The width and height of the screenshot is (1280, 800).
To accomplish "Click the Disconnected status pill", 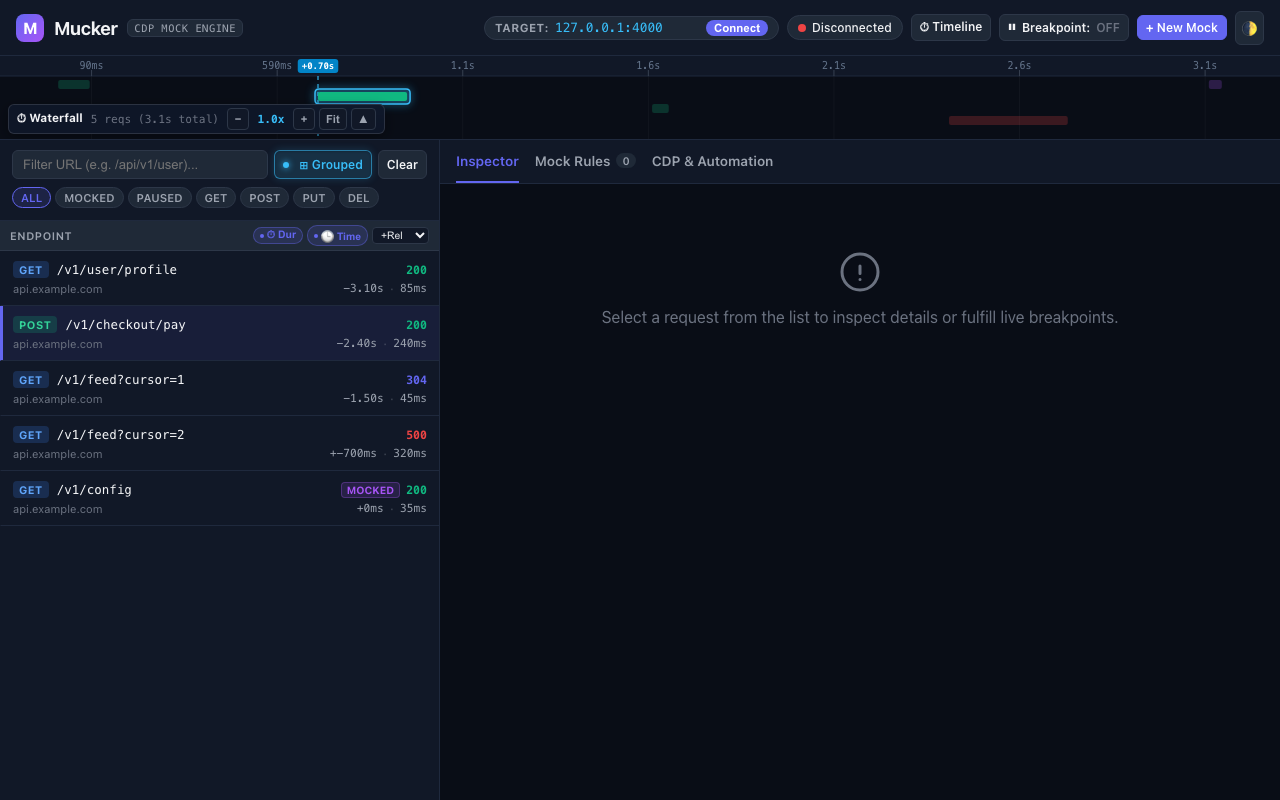I will coord(845,28).
